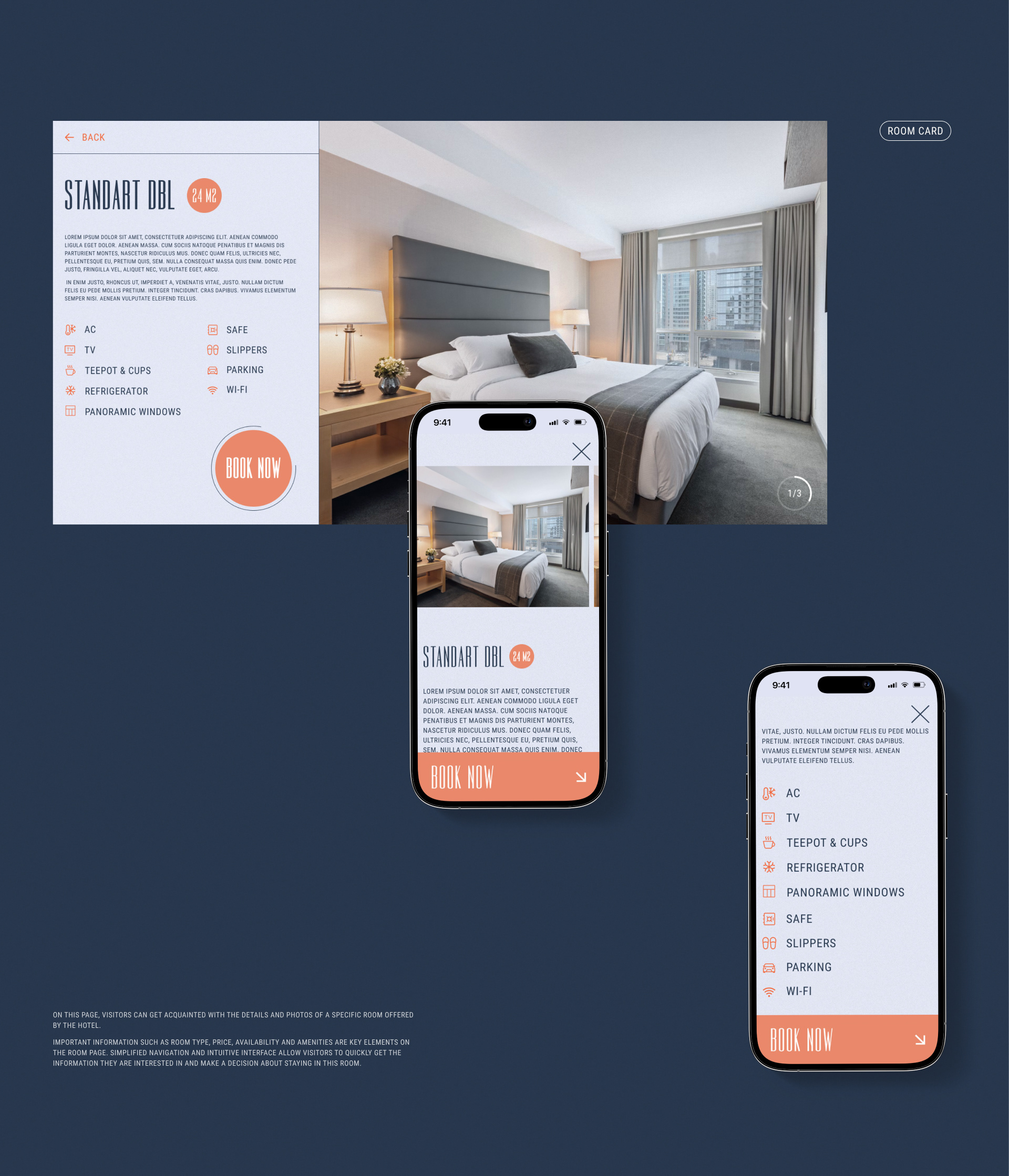Click the BOOK NOW button on desktop
The height and width of the screenshot is (1176, 1009).
click(x=252, y=467)
